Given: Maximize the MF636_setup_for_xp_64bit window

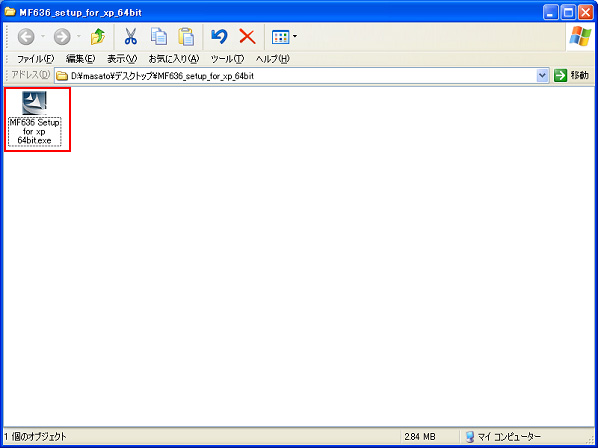Looking at the screenshot, I should tap(568, 13).
